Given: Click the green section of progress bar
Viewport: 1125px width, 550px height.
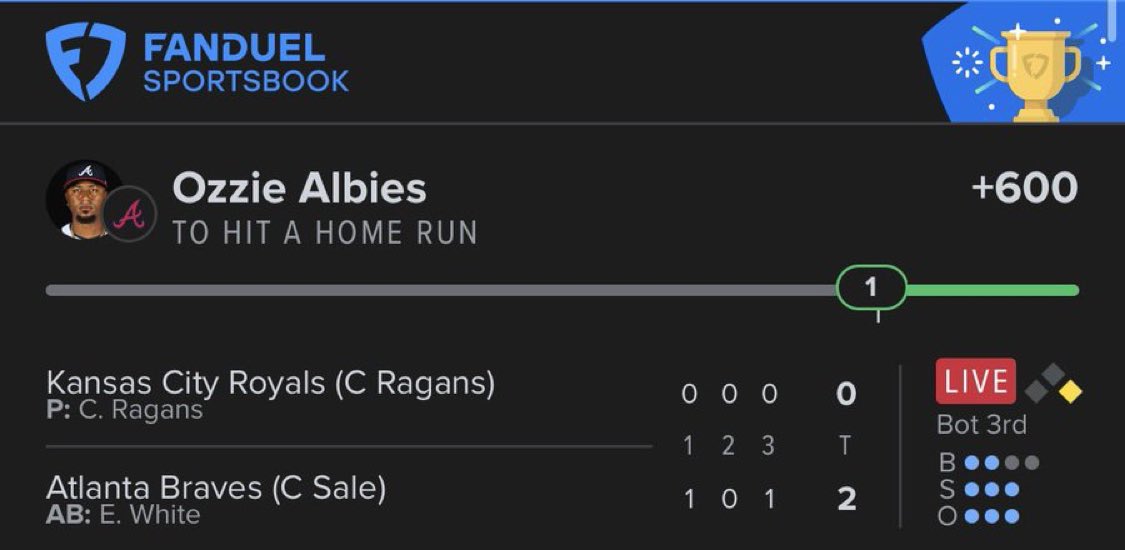Looking at the screenshot, I should 993,291.
